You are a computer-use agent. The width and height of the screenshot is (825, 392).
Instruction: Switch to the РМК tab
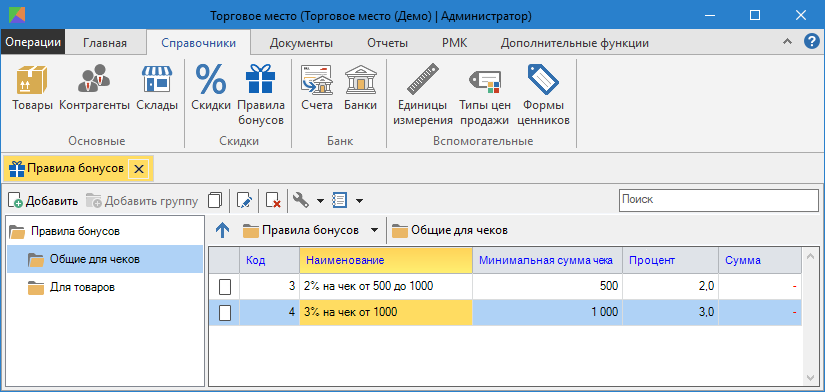pyautogui.click(x=455, y=43)
